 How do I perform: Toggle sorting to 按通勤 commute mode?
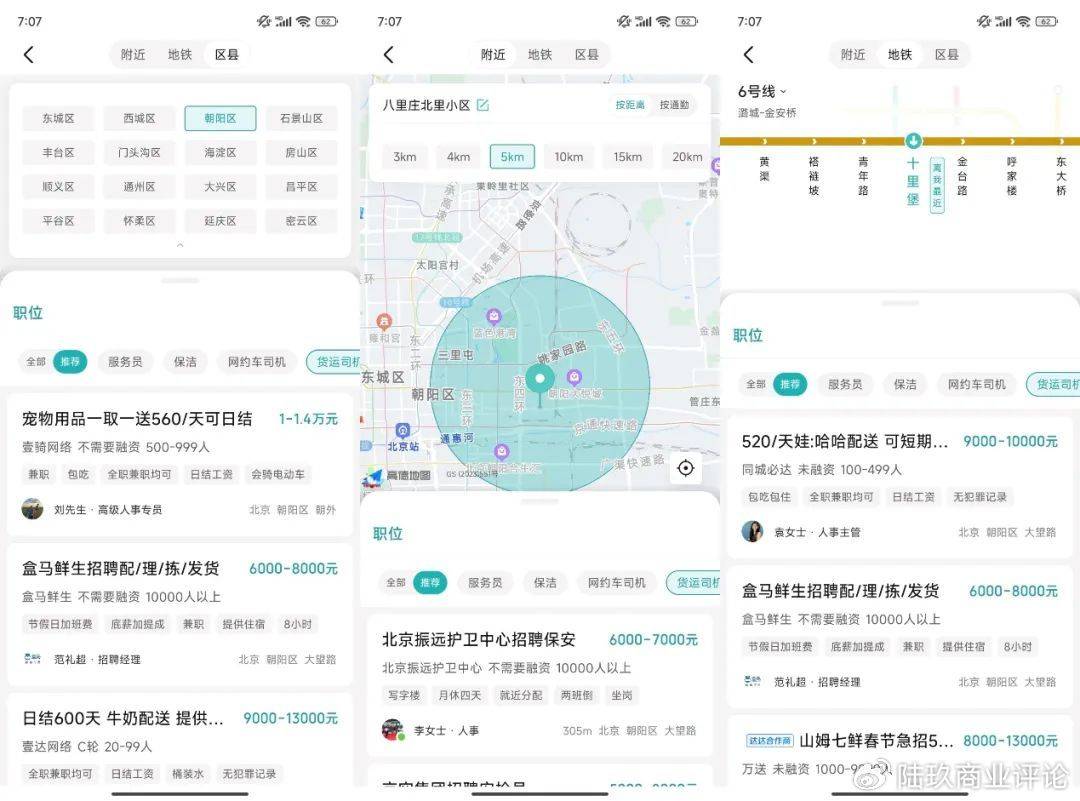click(674, 105)
